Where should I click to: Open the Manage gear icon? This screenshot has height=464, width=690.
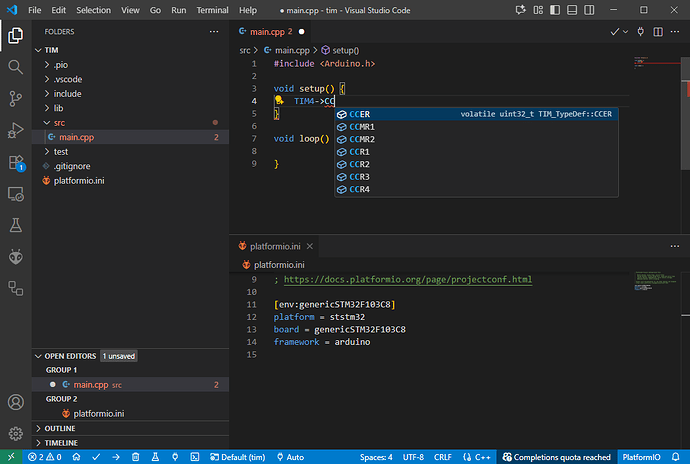tap(15, 434)
